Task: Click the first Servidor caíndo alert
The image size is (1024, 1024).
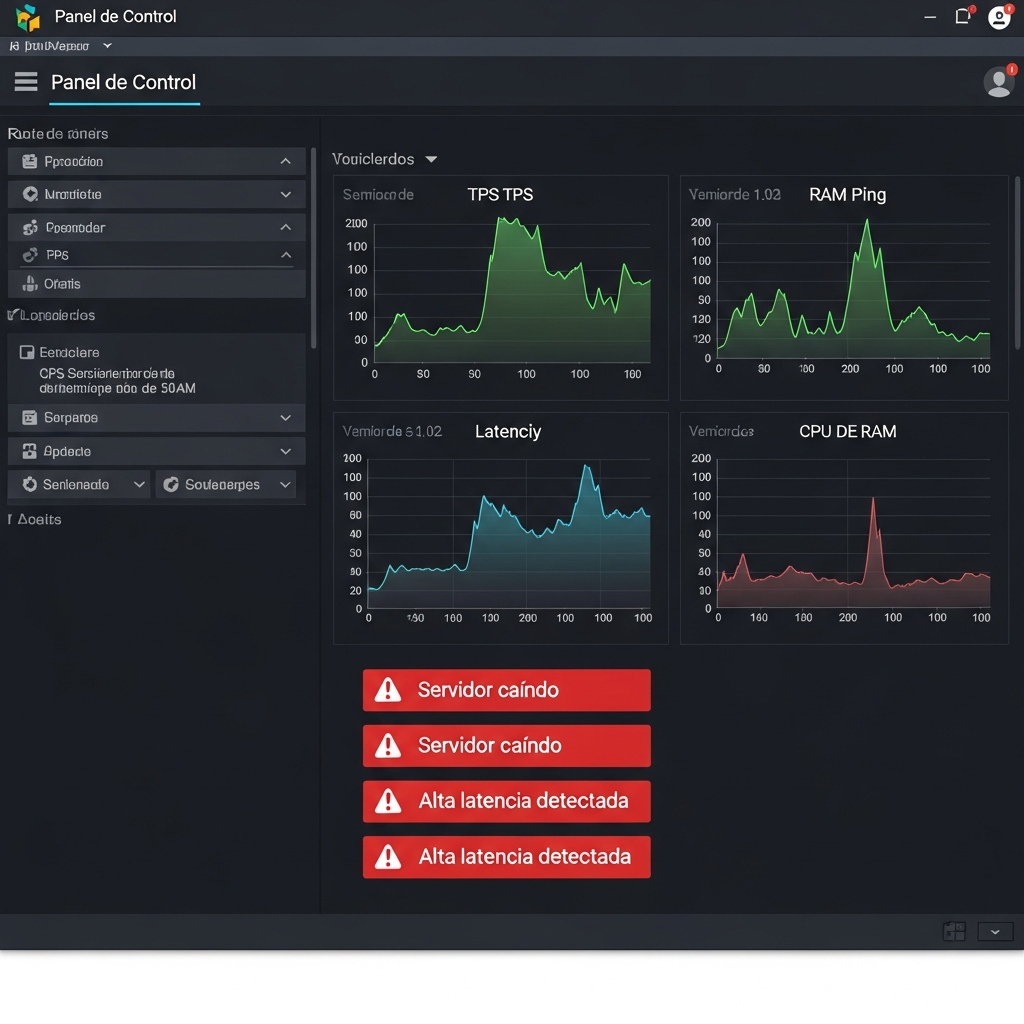Action: 507,690
